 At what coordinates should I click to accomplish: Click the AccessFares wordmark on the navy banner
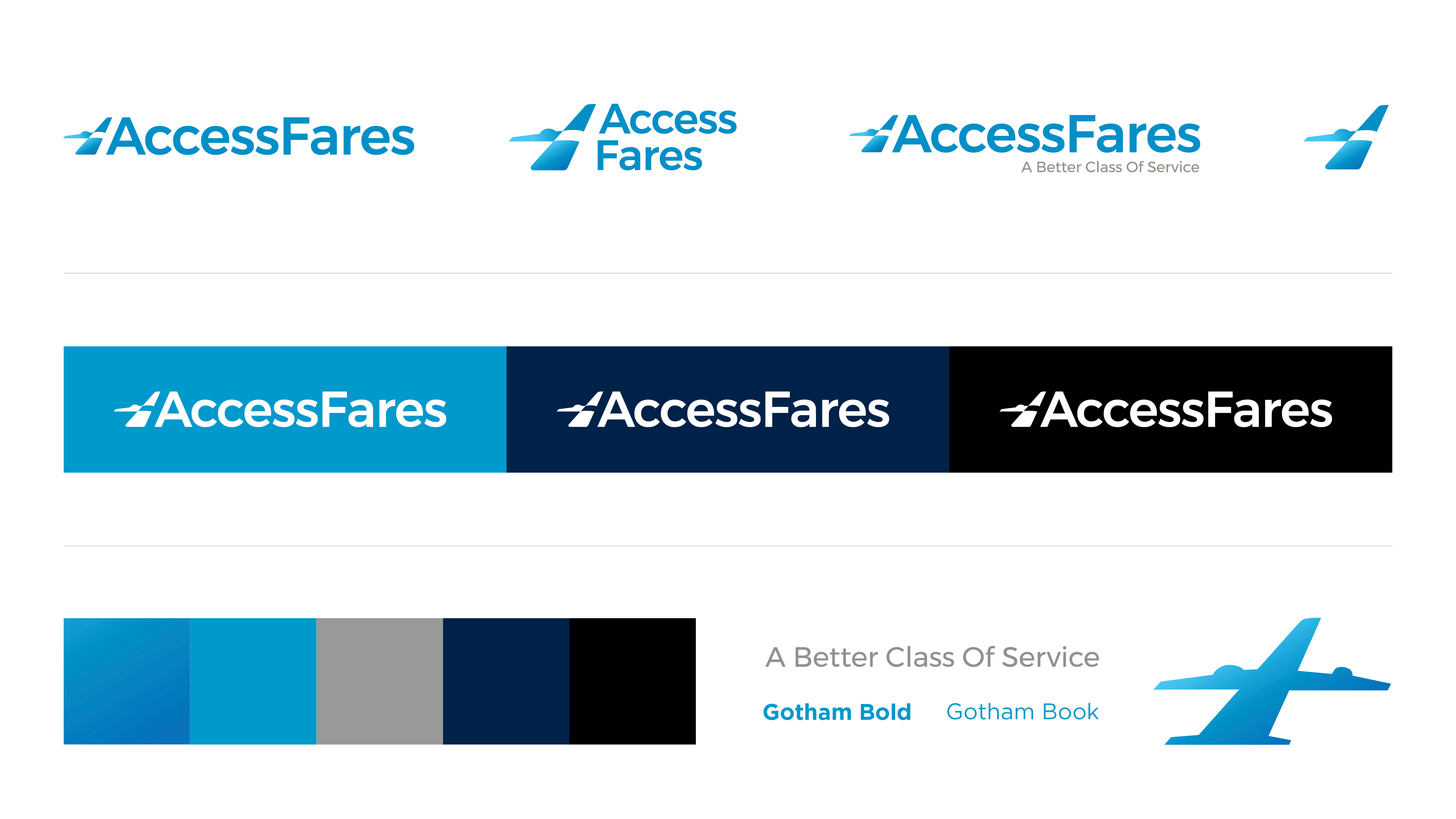click(743, 410)
